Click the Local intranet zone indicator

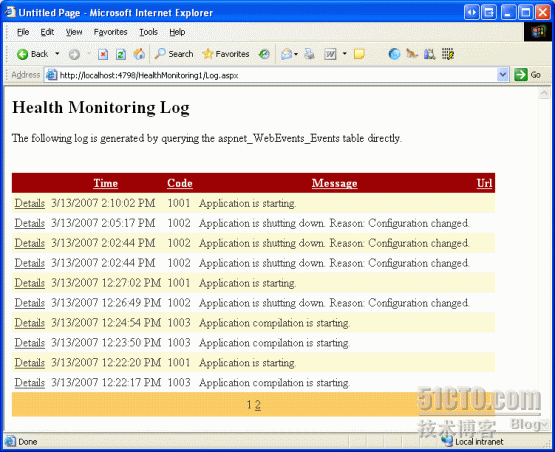click(x=473, y=441)
